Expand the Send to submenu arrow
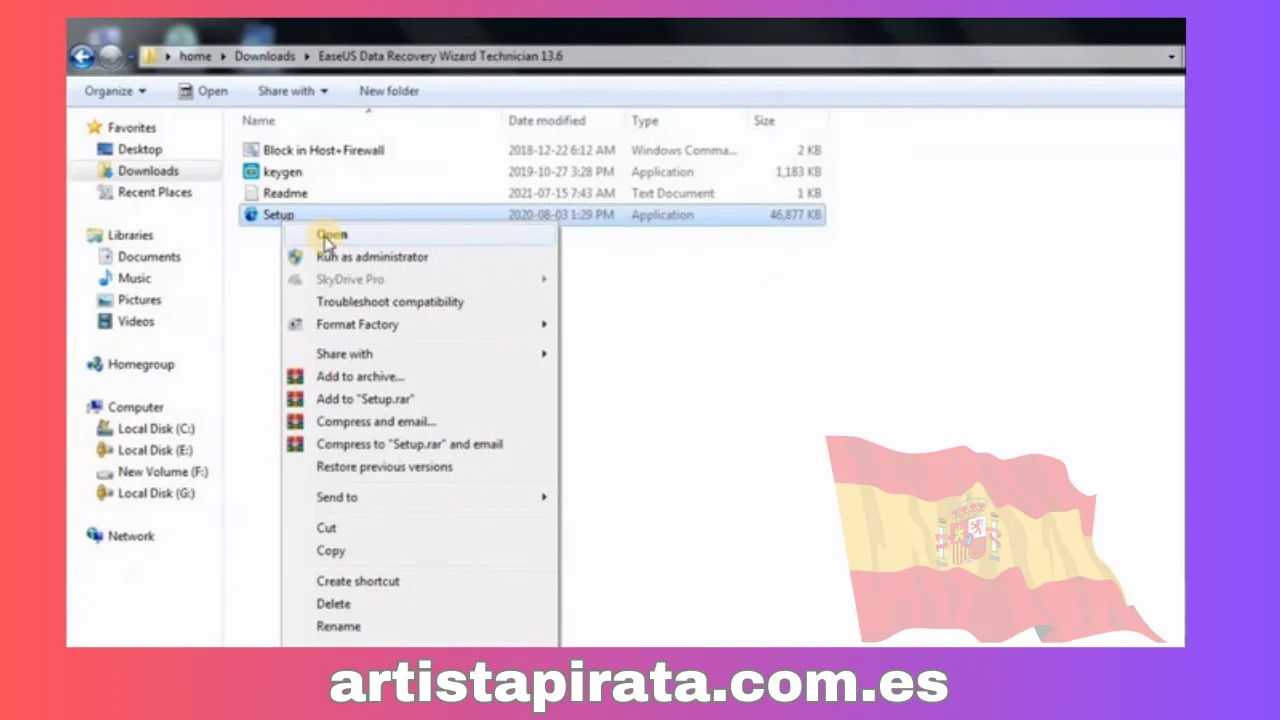 click(544, 497)
